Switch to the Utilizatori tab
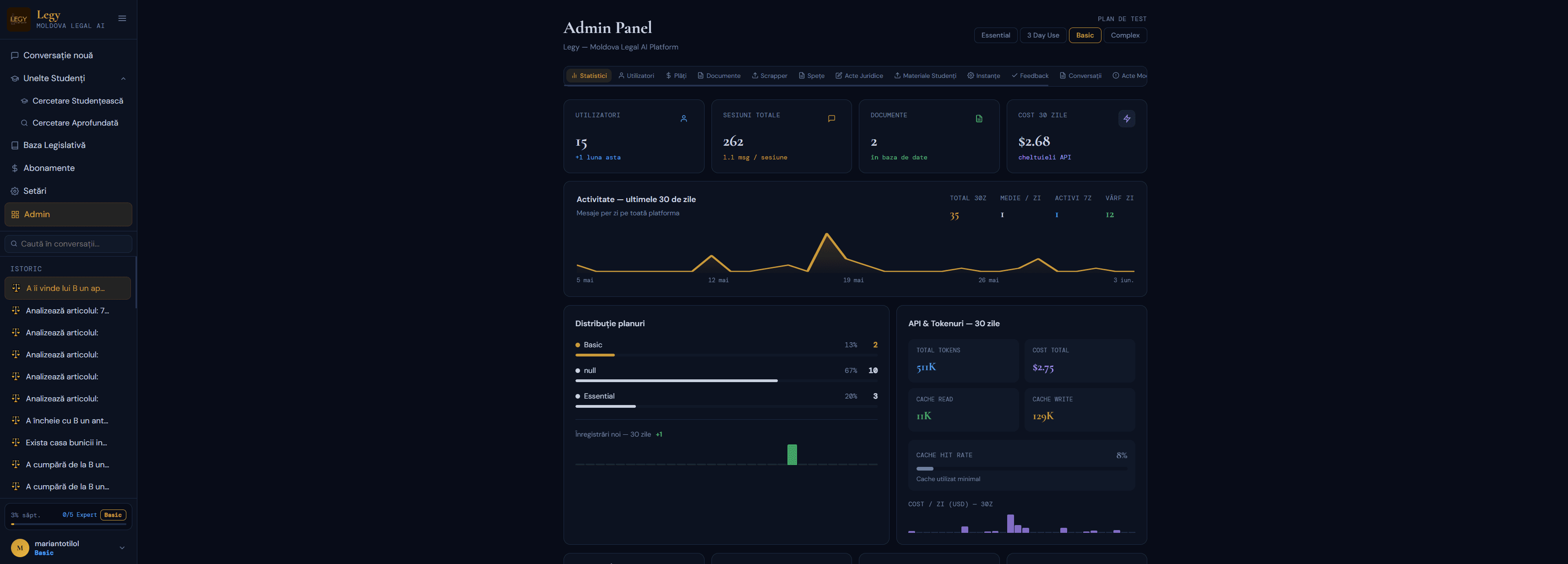The width and height of the screenshot is (1568, 564). [x=636, y=76]
